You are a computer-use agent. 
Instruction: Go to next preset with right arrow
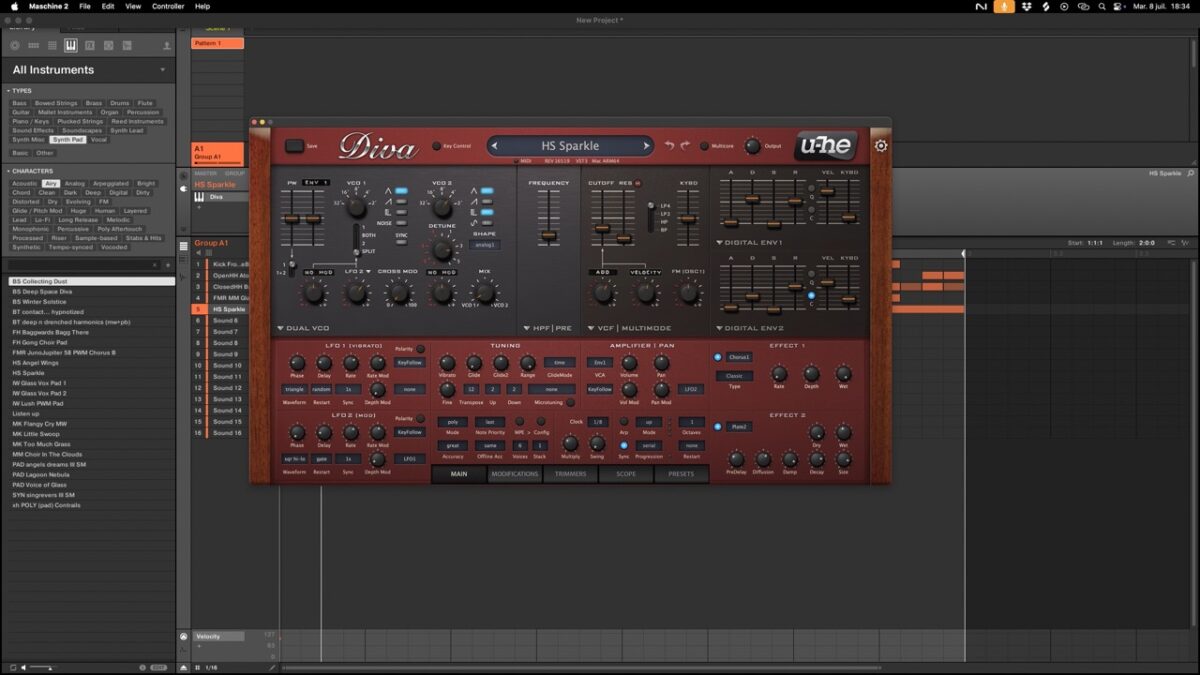(646, 146)
